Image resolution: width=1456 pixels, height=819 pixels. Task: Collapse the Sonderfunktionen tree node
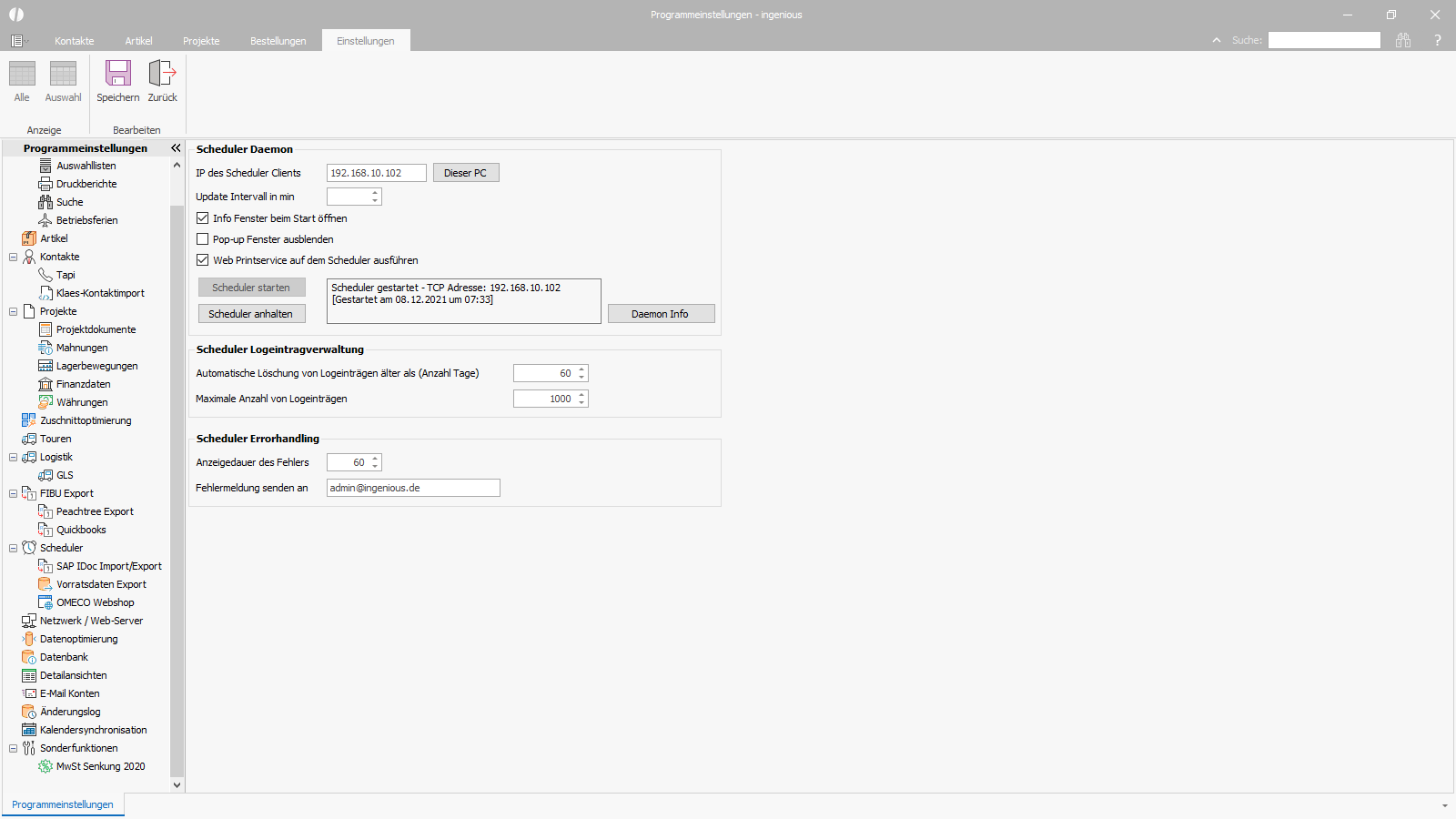[x=14, y=748]
